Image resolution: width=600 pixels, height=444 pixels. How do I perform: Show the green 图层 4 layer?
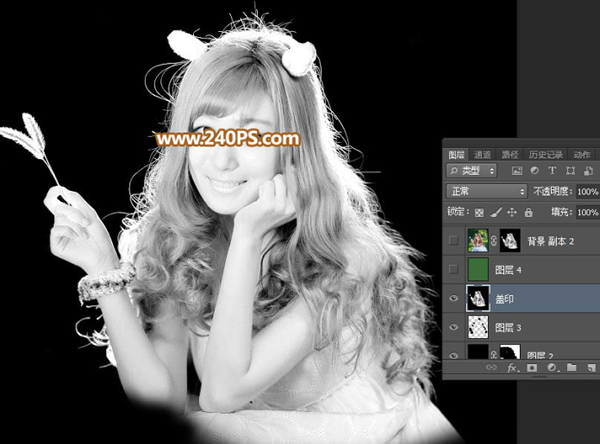pos(453,269)
